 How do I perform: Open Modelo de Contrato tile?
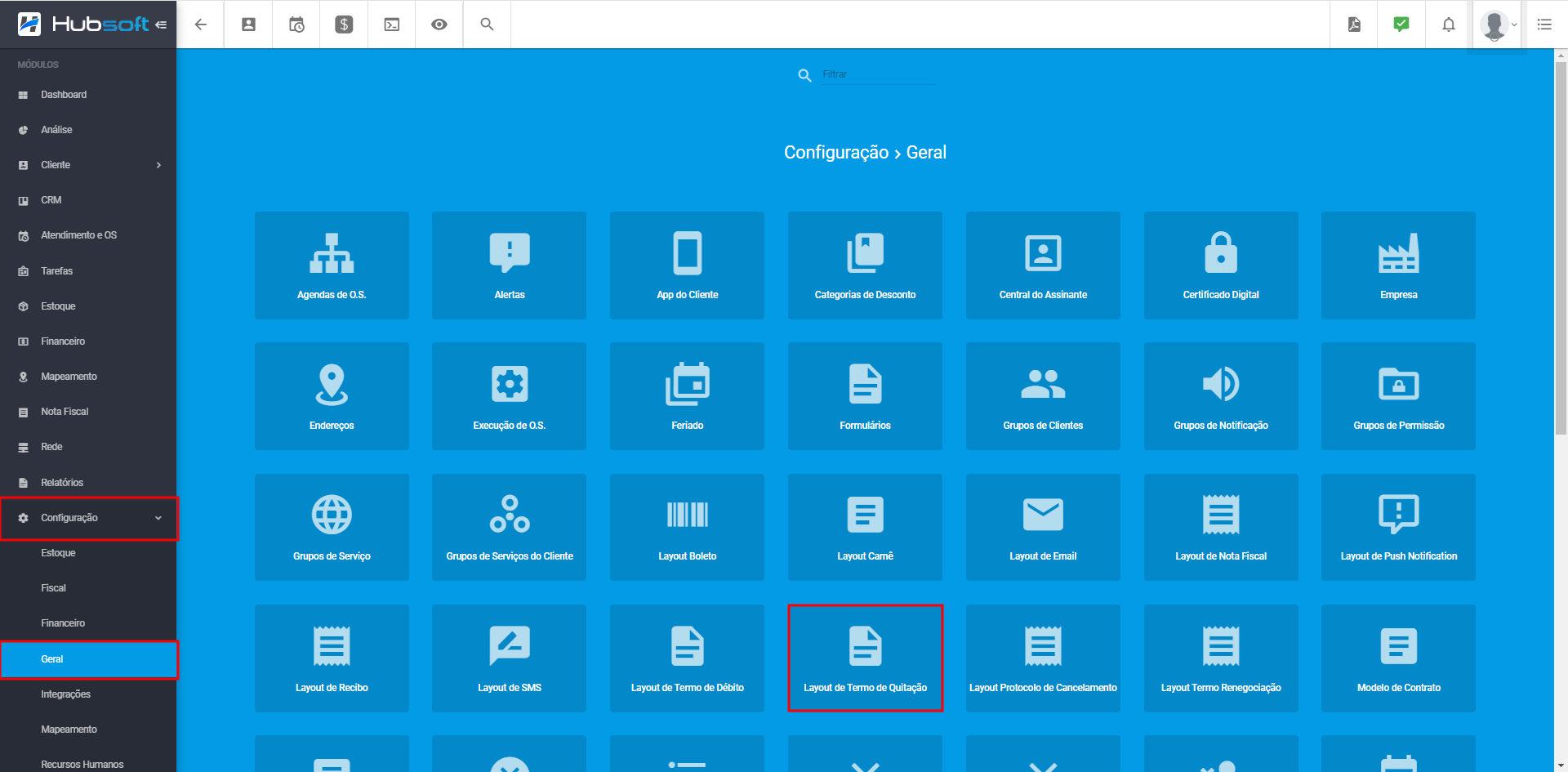pyautogui.click(x=1398, y=658)
